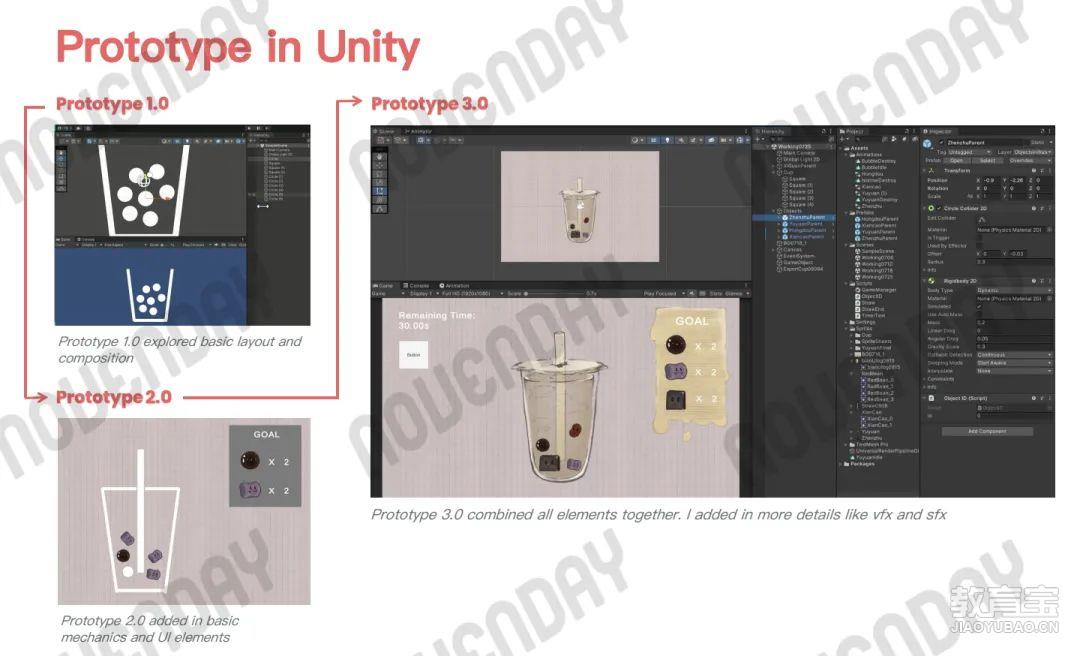Screen dimensions: 1080x656
Task: Select the TextMesh Pro folder in Project panel
Action: tap(868, 444)
